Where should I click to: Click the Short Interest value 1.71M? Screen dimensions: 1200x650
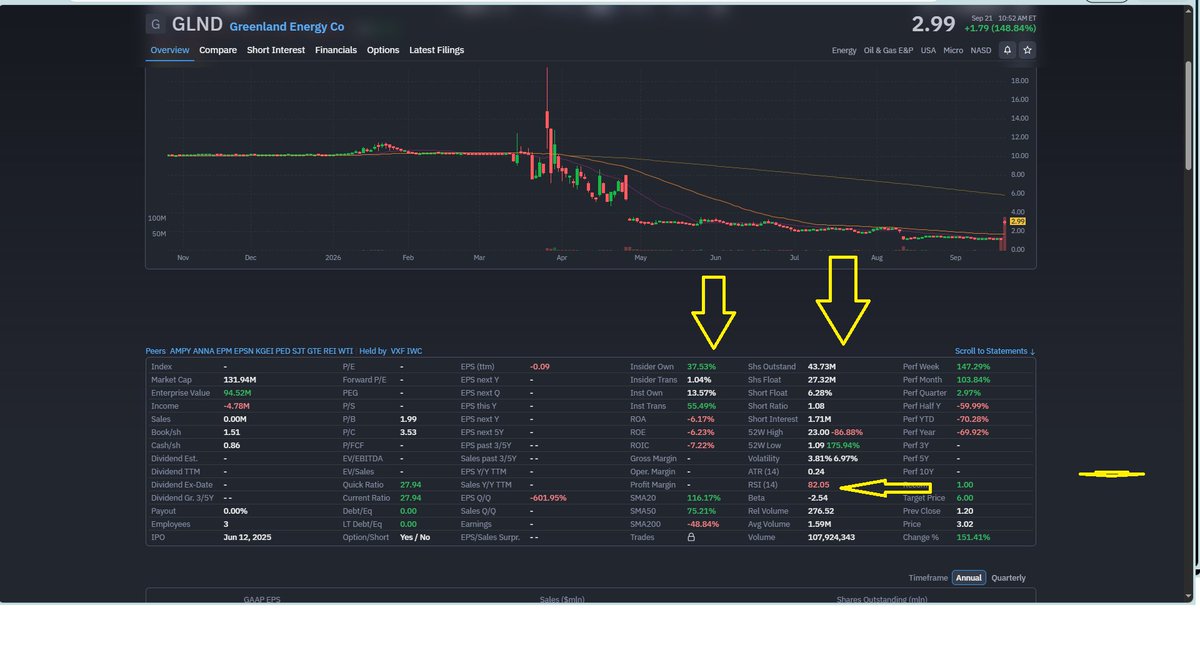(x=819, y=419)
